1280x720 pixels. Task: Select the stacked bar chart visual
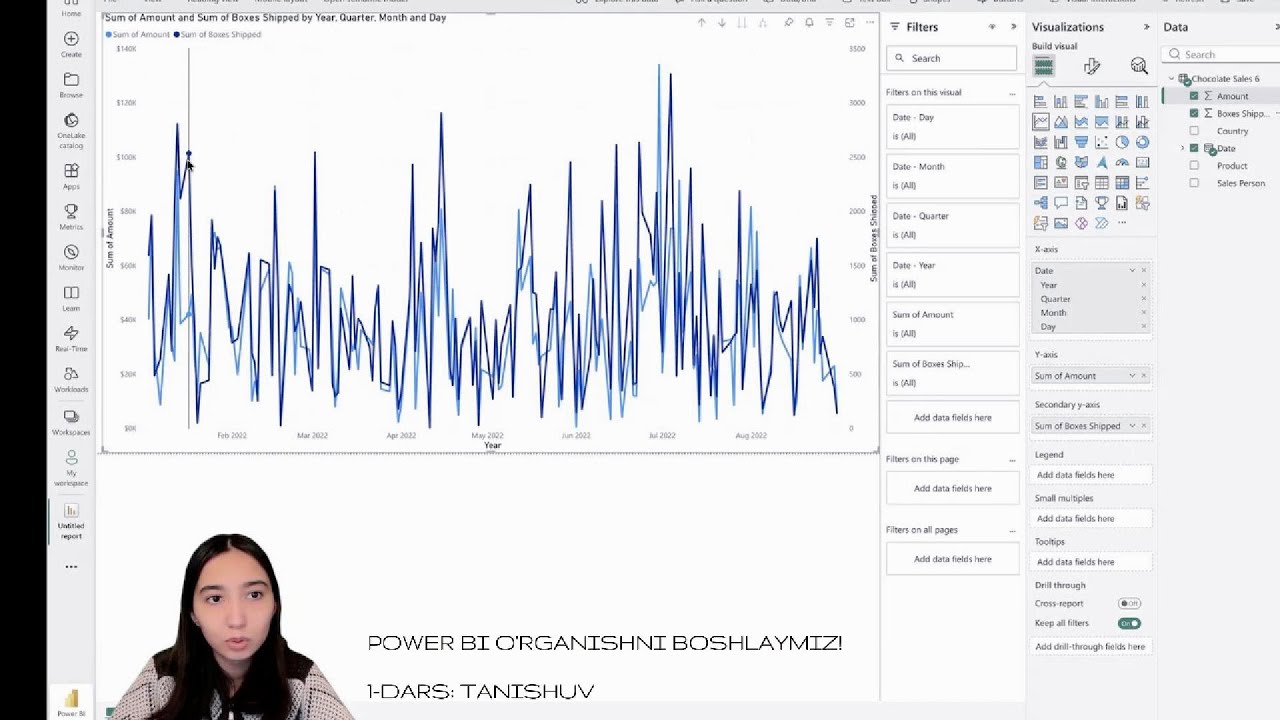[1041, 102]
